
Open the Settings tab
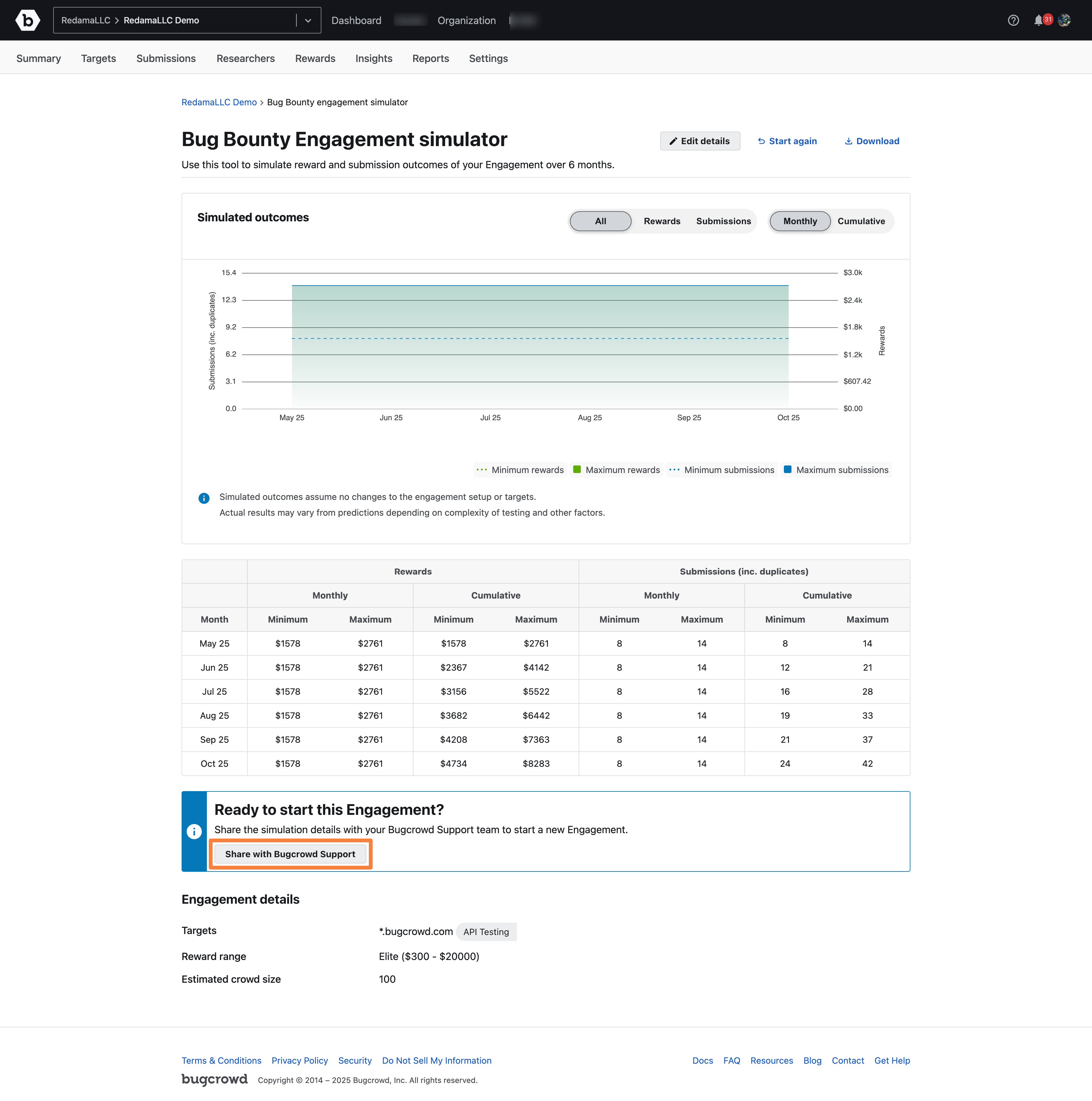pyautogui.click(x=489, y=58)
